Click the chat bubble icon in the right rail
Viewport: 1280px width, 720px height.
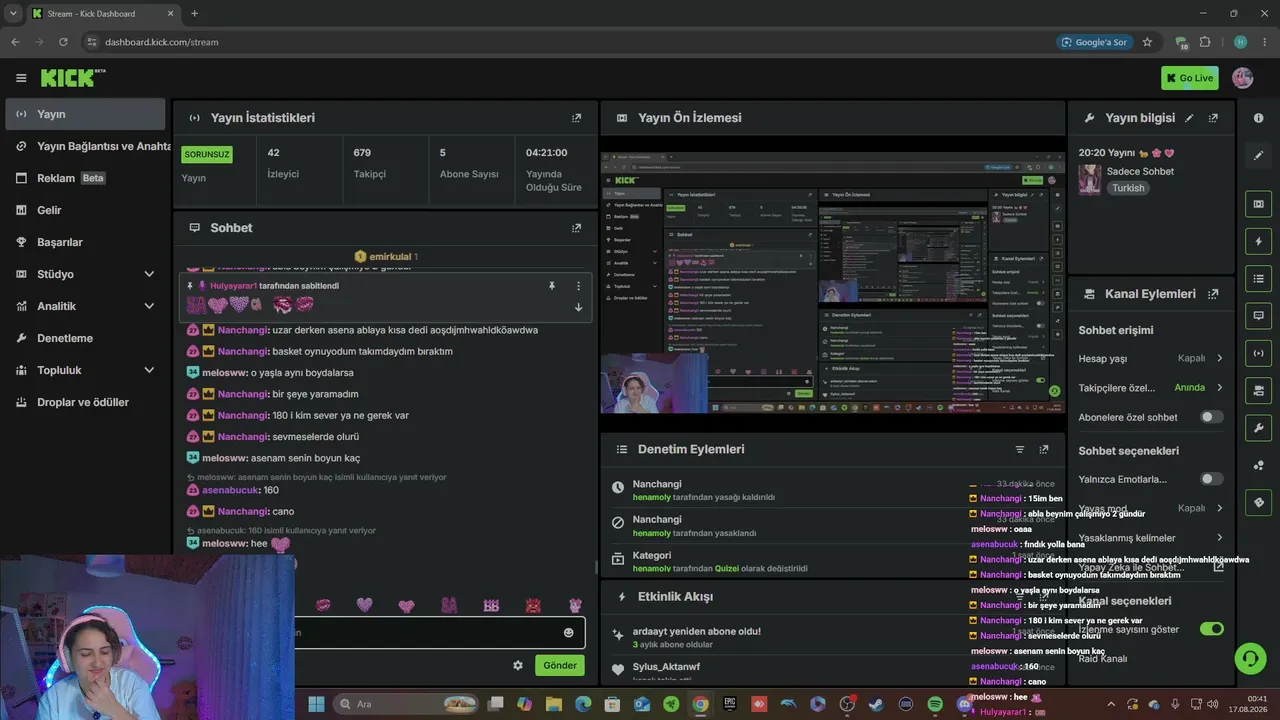pos(1258,316)
